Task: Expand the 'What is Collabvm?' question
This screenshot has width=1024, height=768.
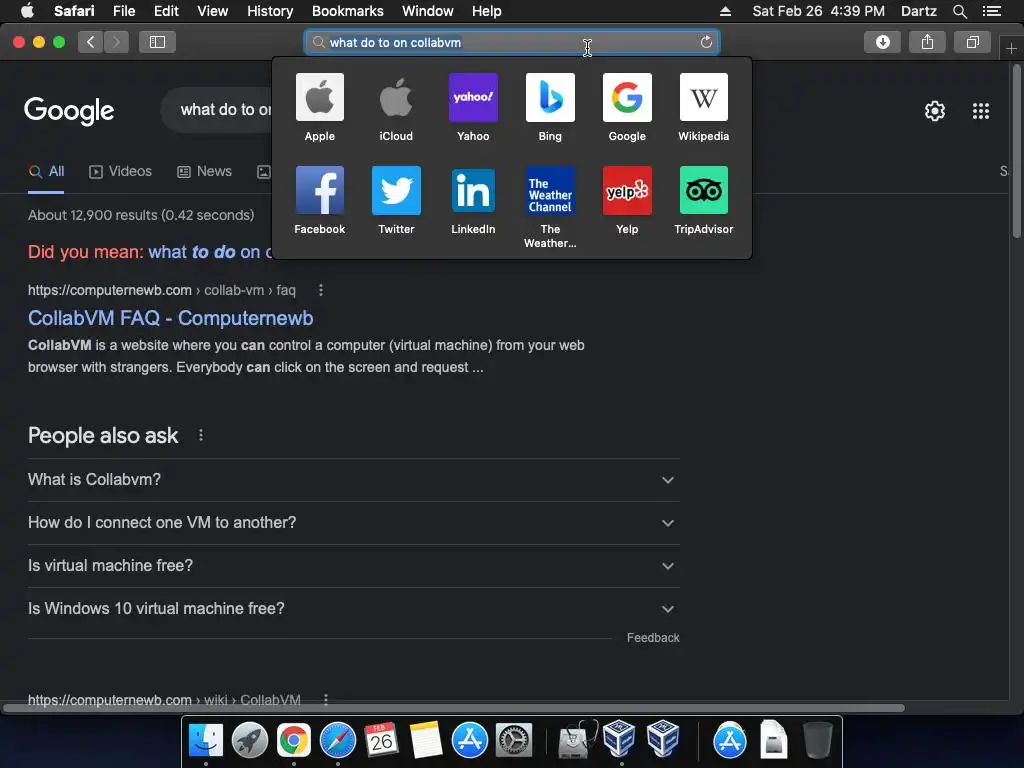Action: [353, 479]
